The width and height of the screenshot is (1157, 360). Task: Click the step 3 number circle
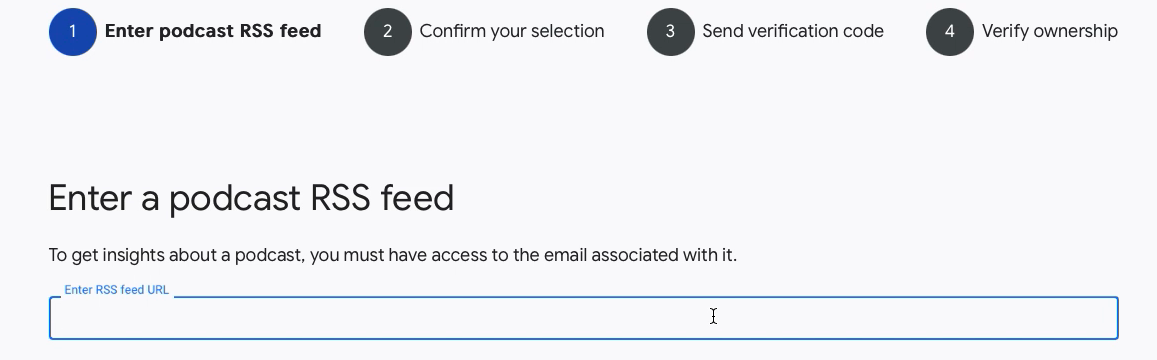tap(670, 32)
